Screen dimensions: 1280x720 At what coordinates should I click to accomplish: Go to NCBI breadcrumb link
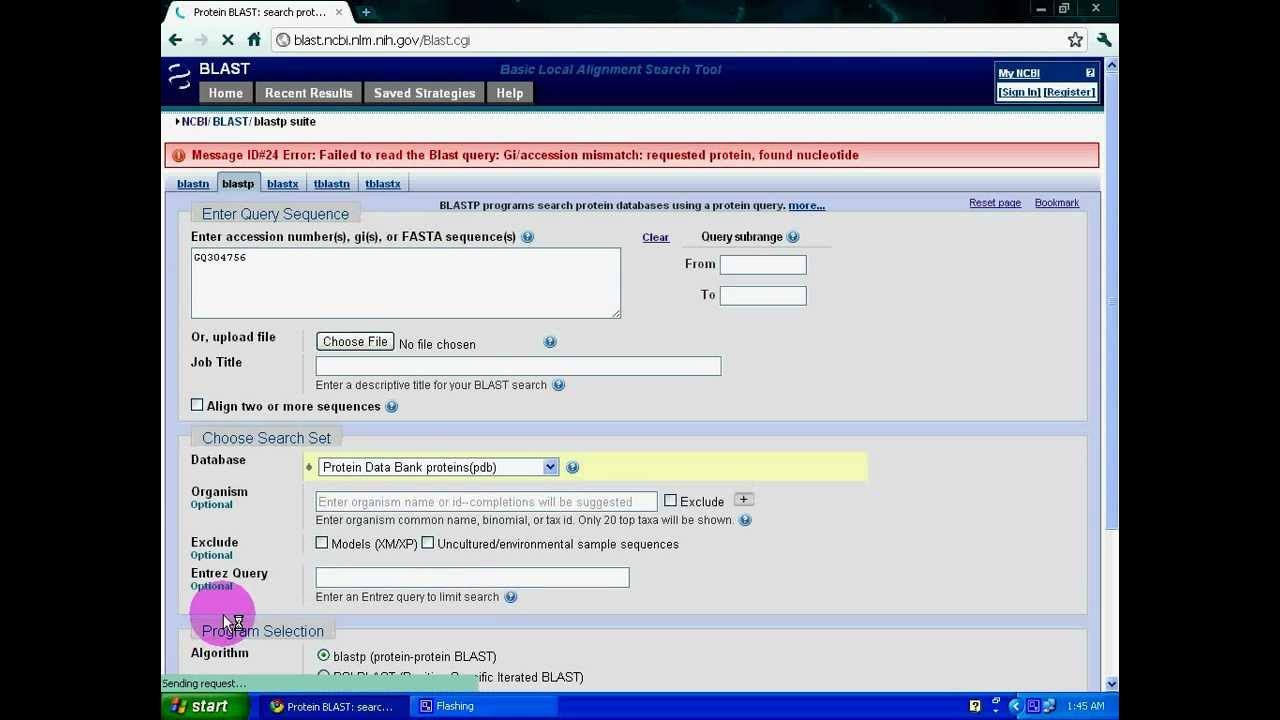[194, 122]
